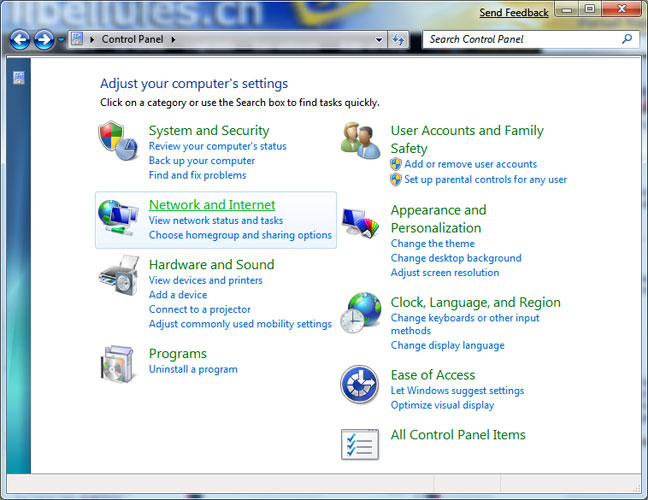This screenshot has height=500, width=648.
Task: Close the Control Panel window
Action: [x=622, y=9]
